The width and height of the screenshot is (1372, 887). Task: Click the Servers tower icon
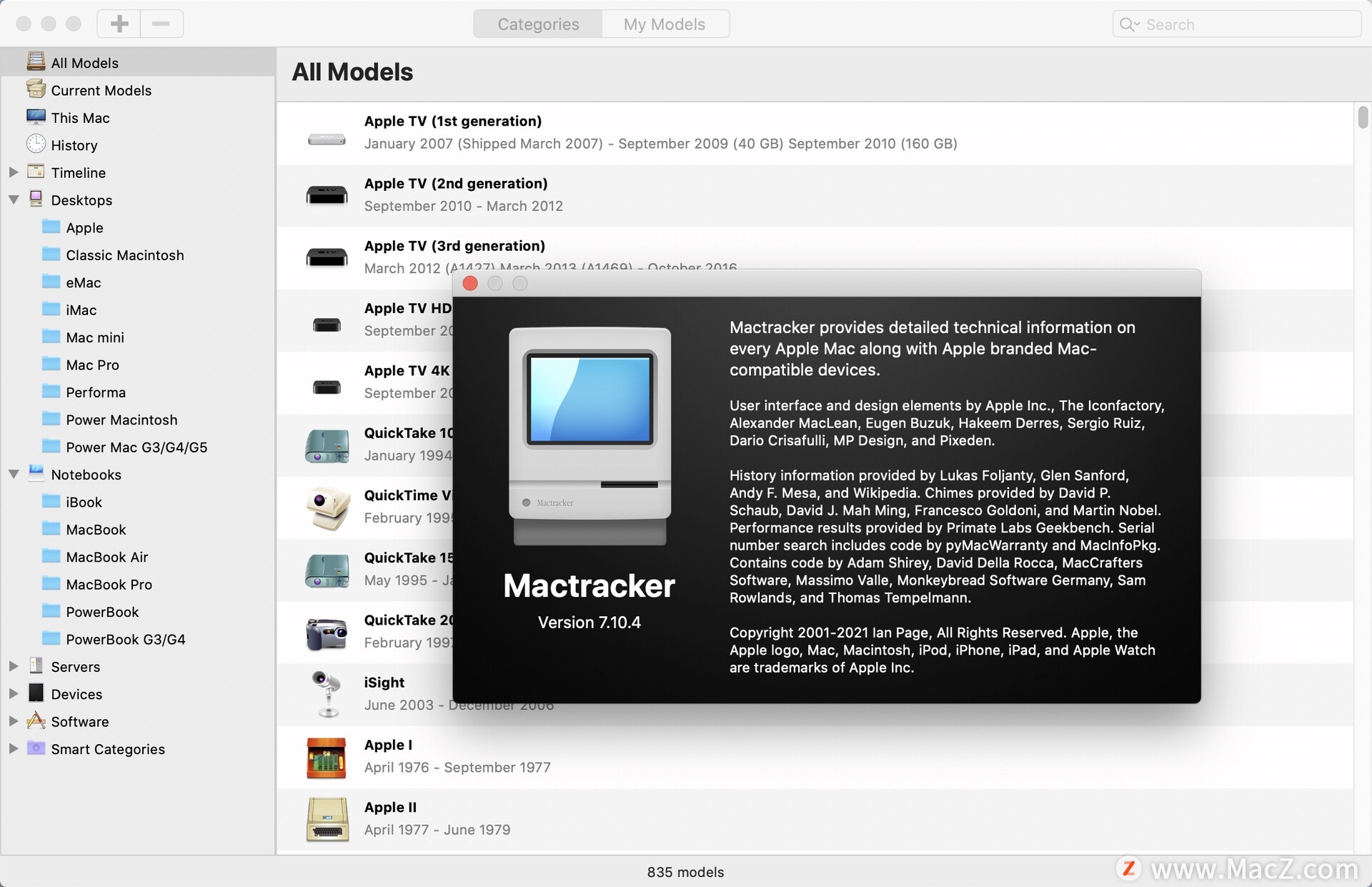(x=36, y=665)
